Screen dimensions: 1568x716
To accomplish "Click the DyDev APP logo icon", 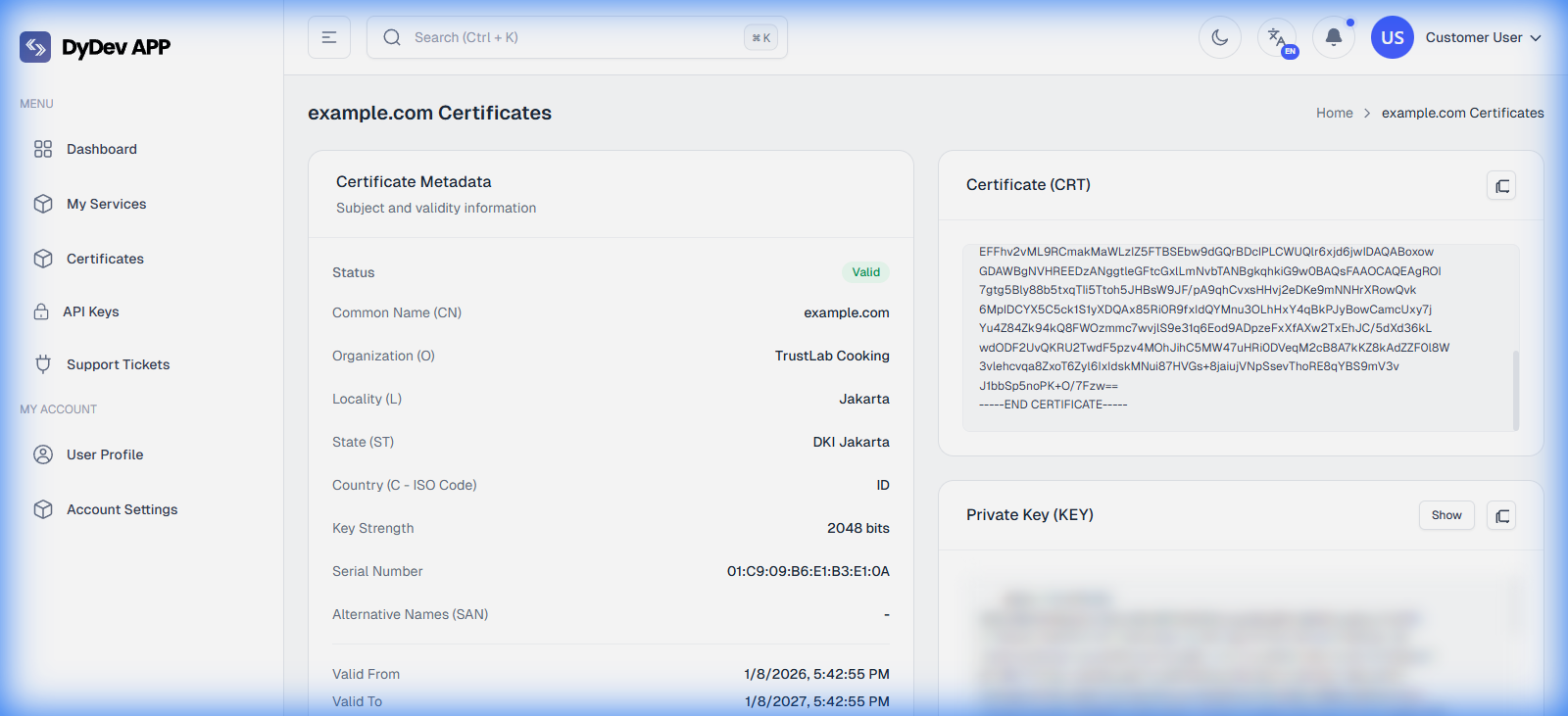I will coord(35,47).
